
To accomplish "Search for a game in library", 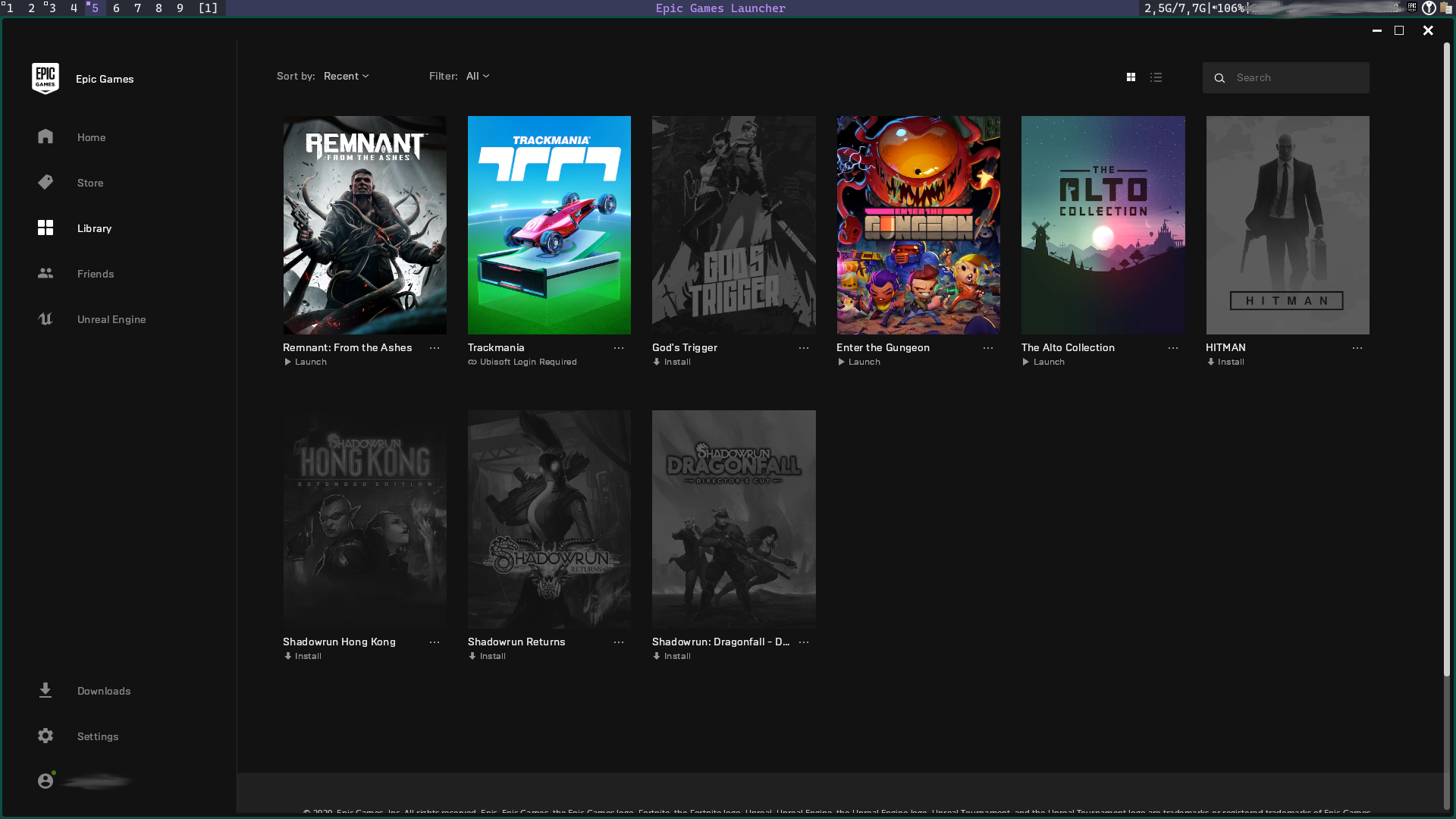I will [x=1287, y=77].
